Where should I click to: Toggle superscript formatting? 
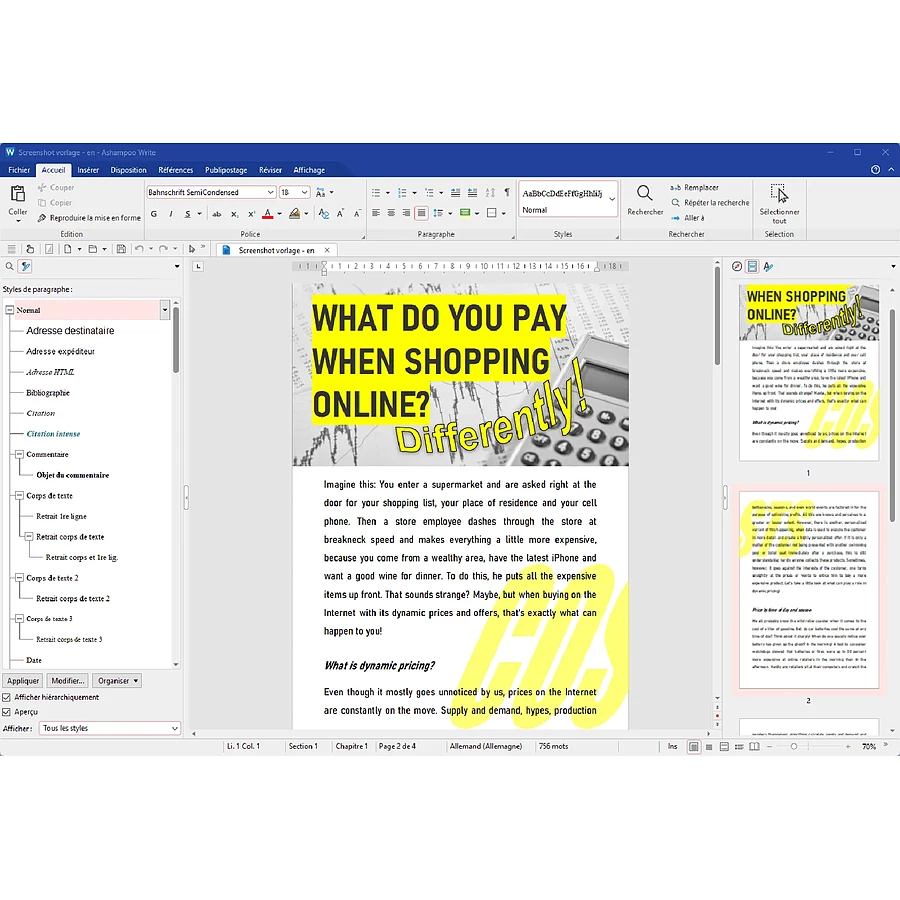click(251, 214)
